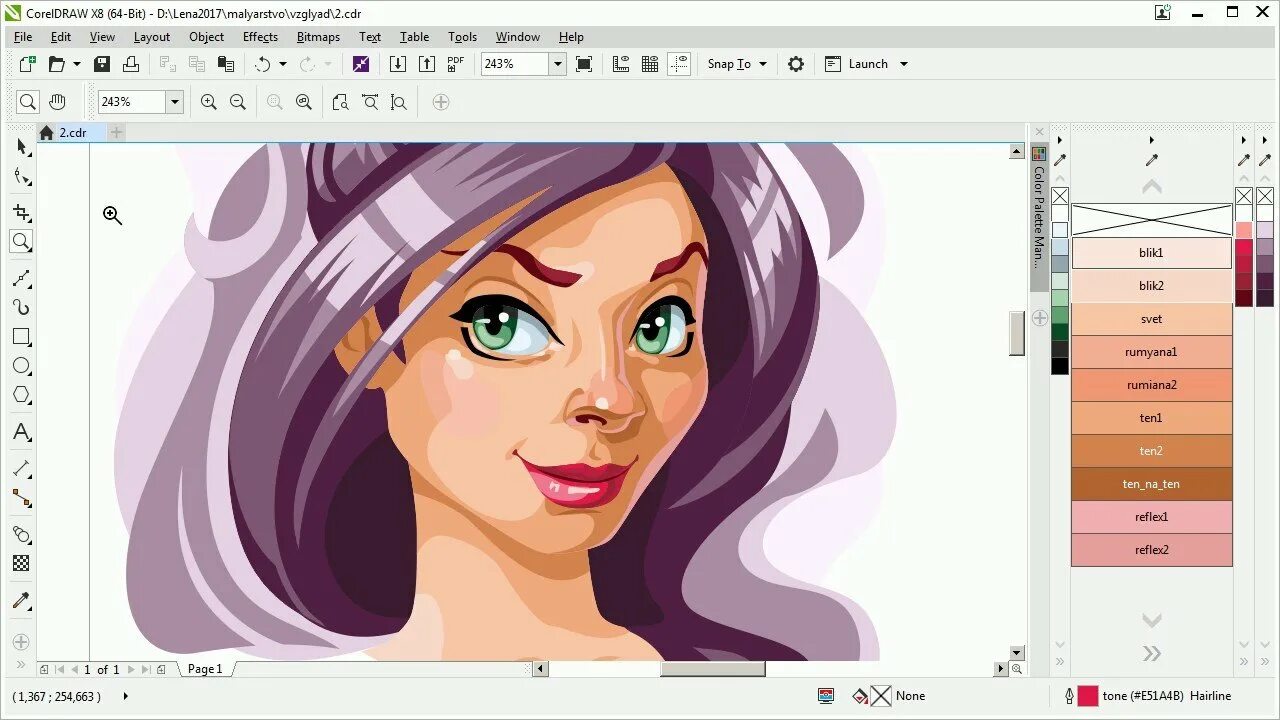
Task: Choose the Ellipse tool
Action: pos(22,366)
